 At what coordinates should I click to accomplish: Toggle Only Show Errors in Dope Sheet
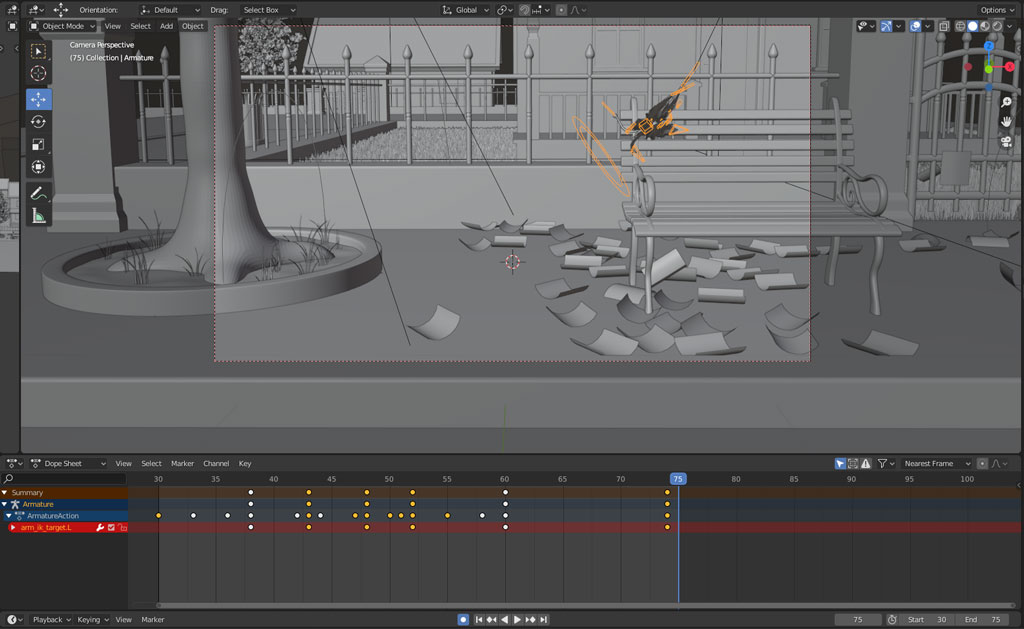pos(866,464)
